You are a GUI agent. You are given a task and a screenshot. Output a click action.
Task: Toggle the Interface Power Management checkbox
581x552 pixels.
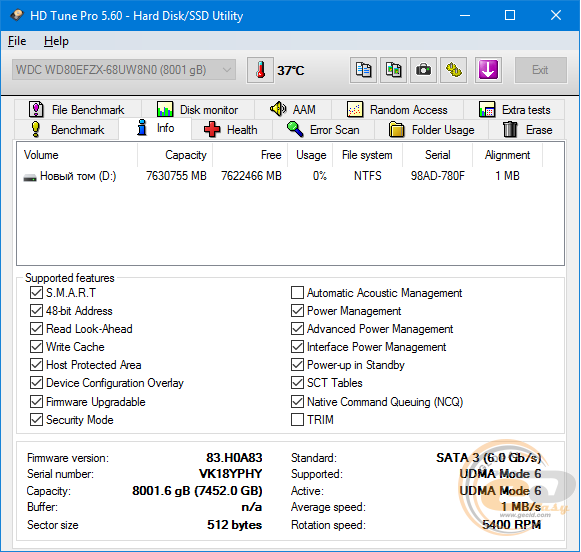coord(297,346)
